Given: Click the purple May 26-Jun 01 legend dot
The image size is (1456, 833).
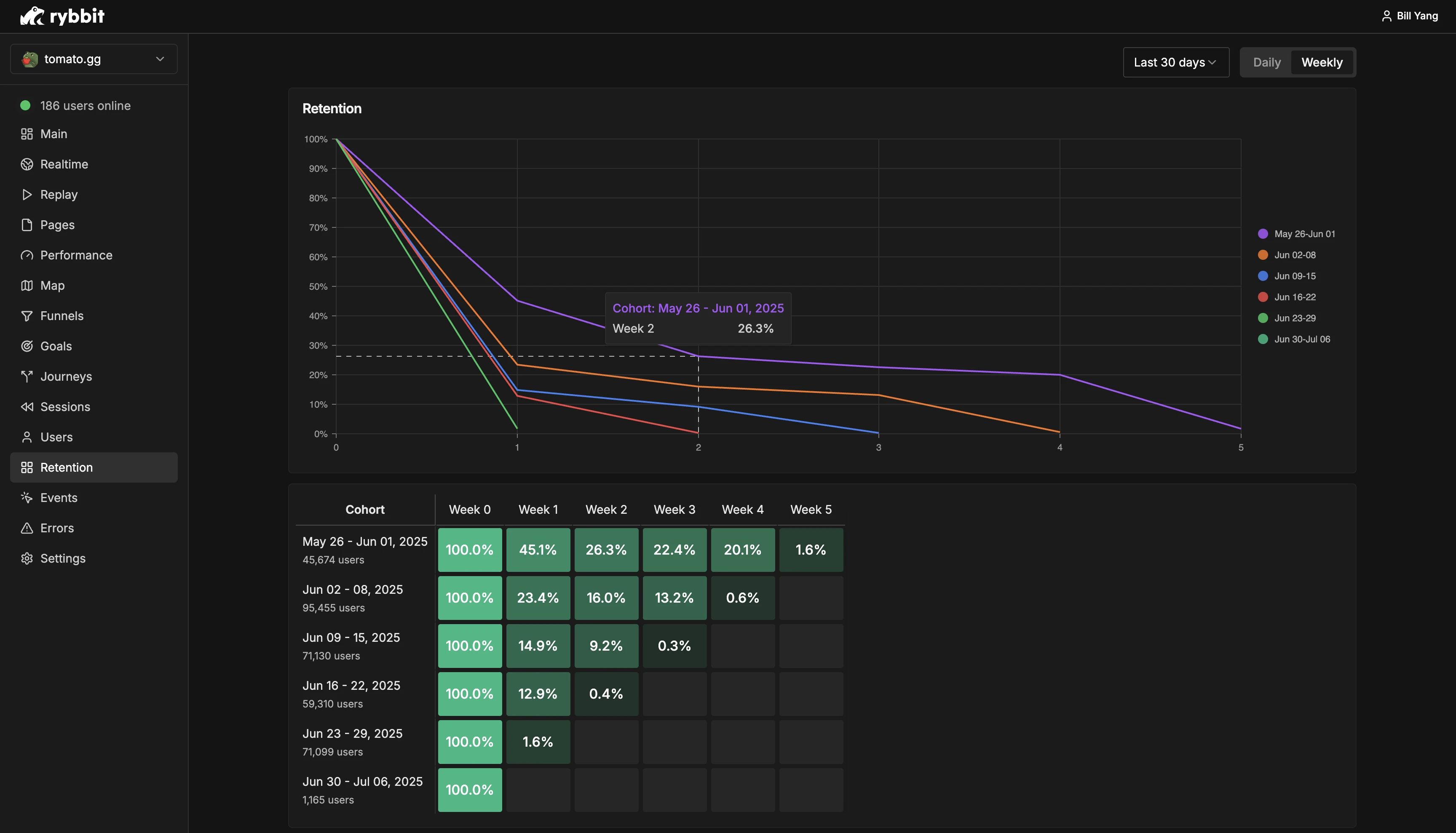Looking at the screenshot, I should [1263, 234].
